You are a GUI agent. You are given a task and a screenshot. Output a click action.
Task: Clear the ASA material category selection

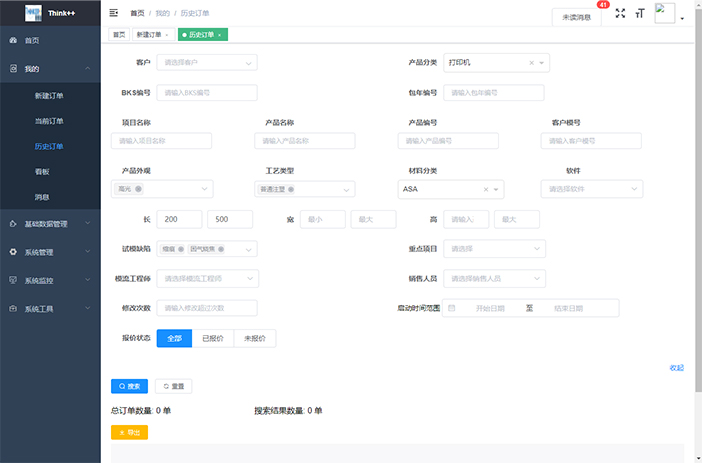(486, 189)
